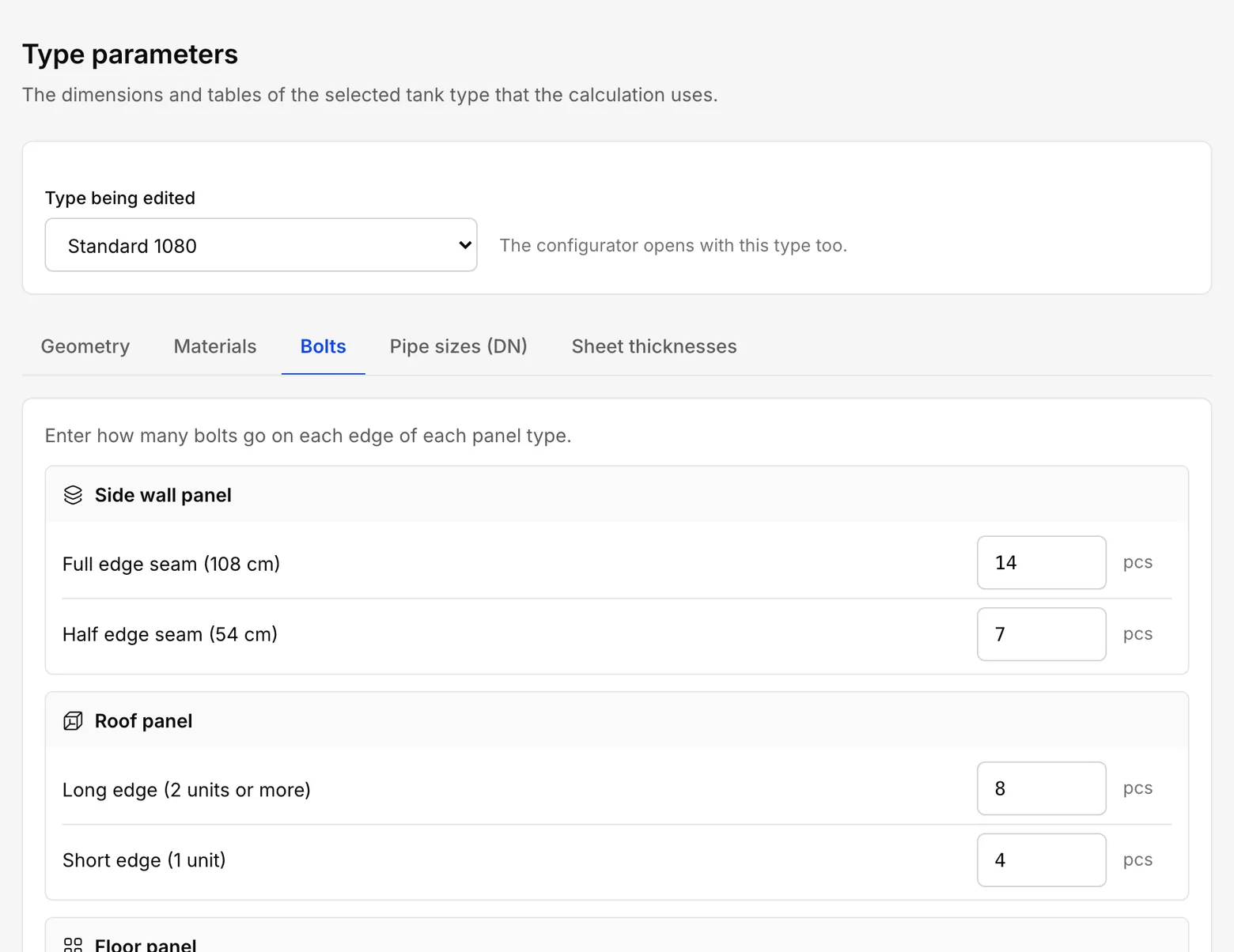Click the Half edge seam (54 cm) label

[170, 634]
